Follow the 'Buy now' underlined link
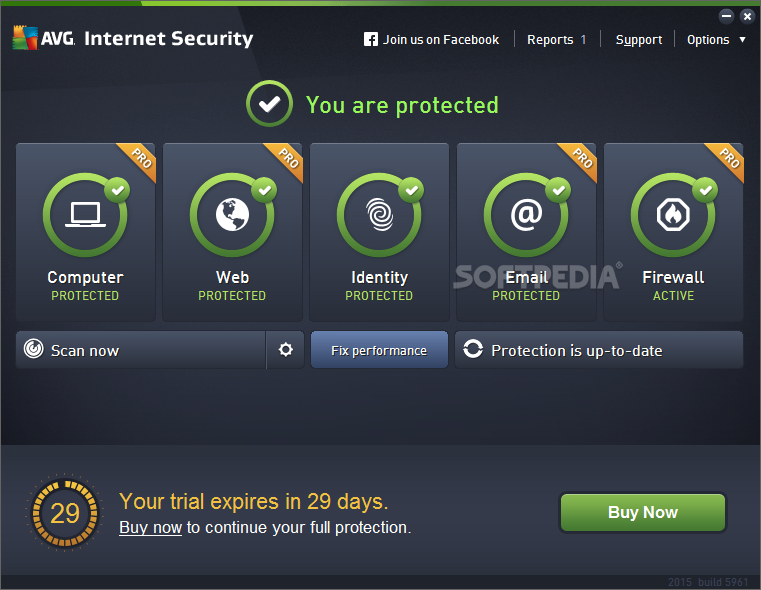Screen dimensions: 761x590 tap(150, 527)
